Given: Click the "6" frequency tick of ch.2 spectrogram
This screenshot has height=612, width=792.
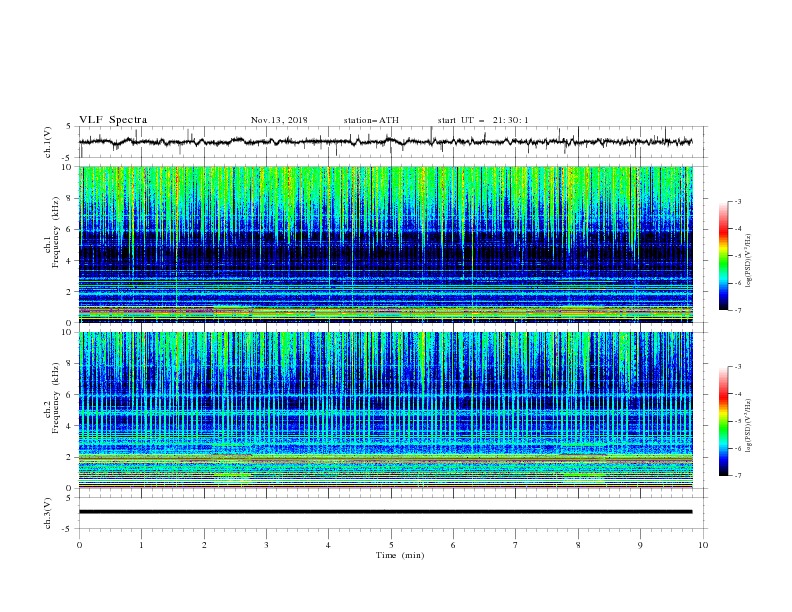Looking at the screenshot, I should tap(71, 395).
